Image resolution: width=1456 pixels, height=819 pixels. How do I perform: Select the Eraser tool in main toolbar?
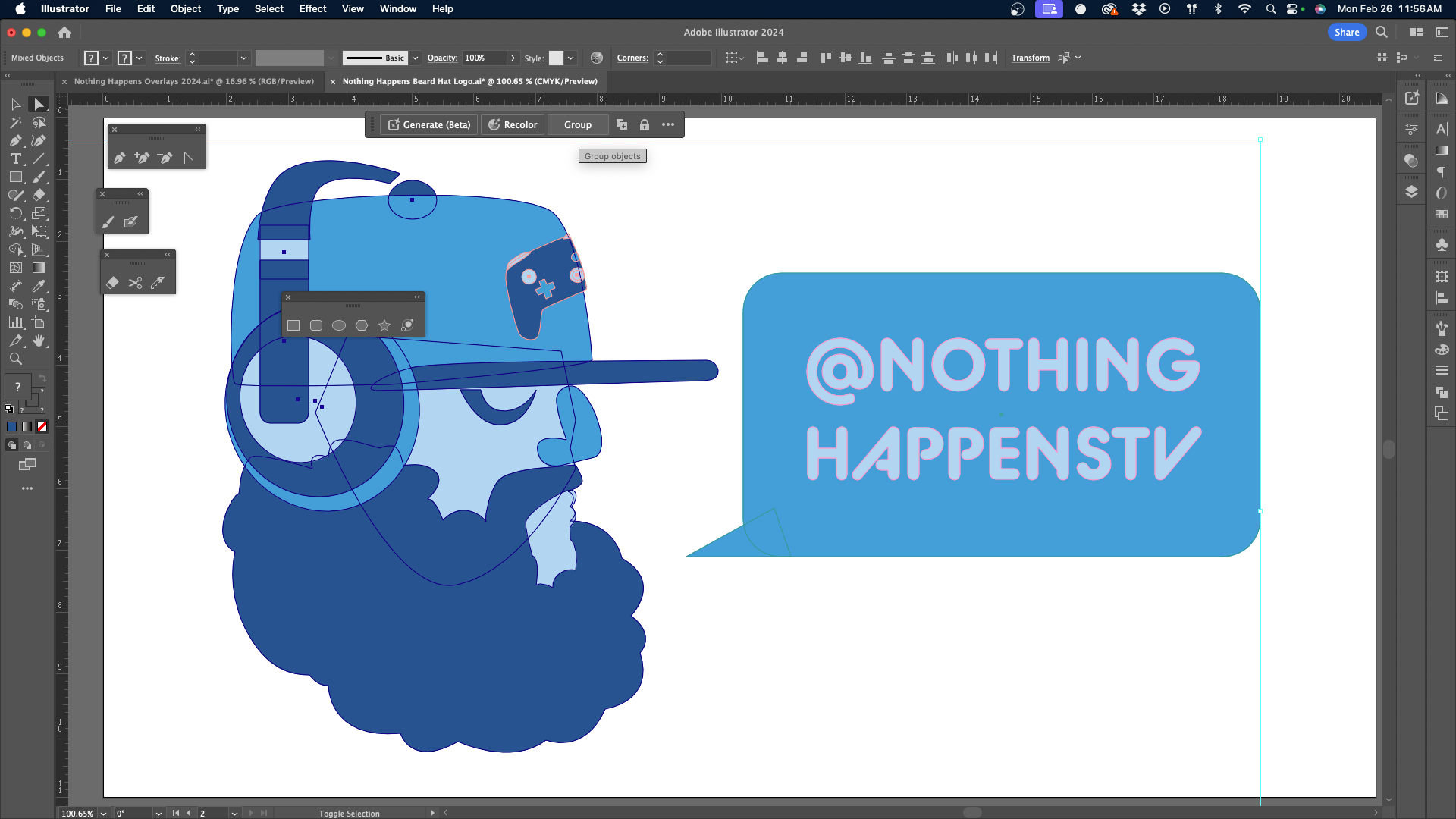click(x=39, y=195)
